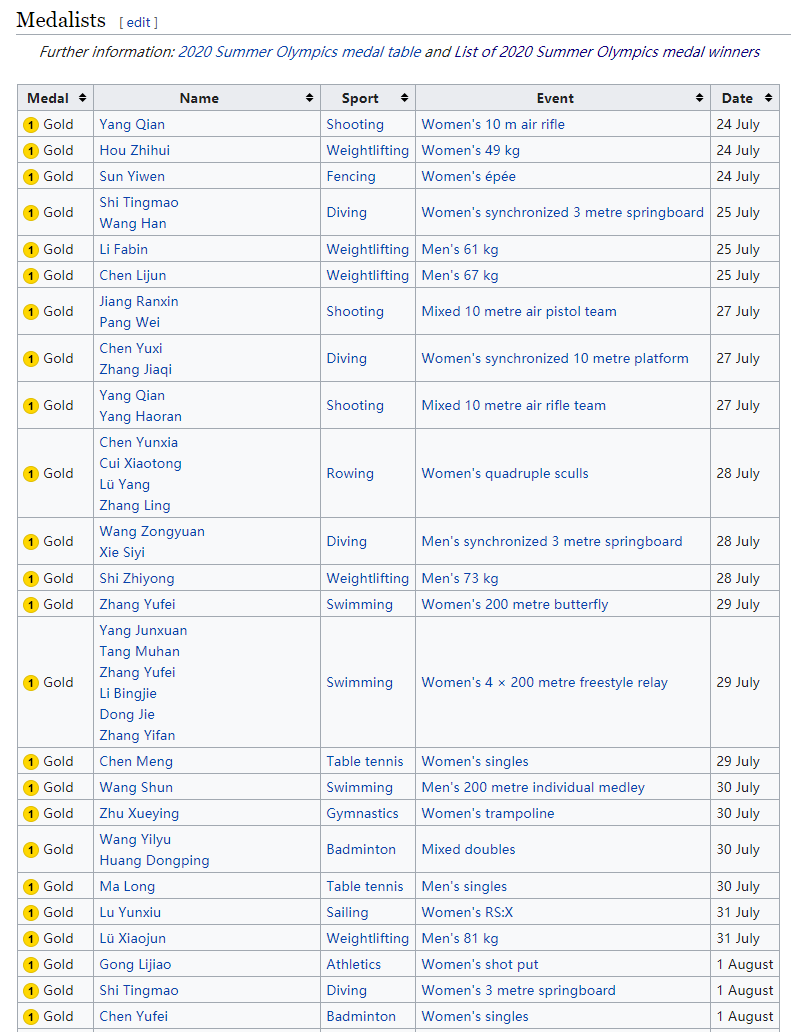Open Ma Long athlete page
The width and height of the screenshot is (791, 1032).
(127, 887)
